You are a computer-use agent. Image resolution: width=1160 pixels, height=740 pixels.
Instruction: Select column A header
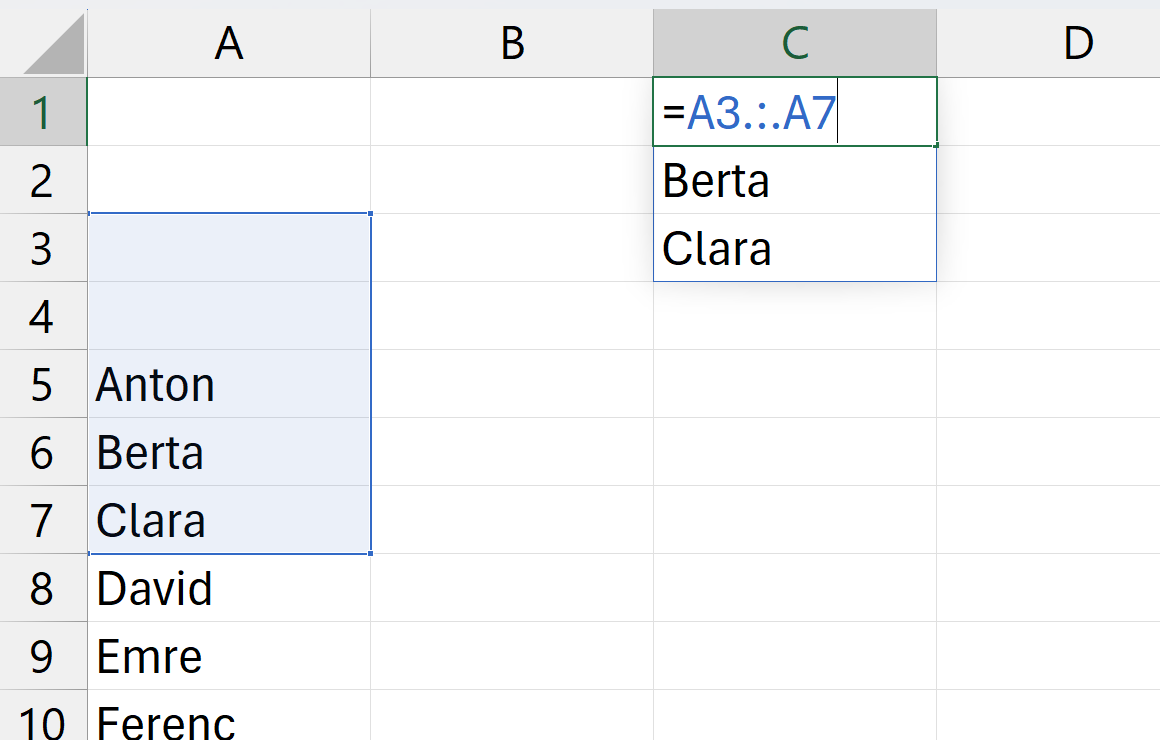pyautogui.click(x=229, y=43)
